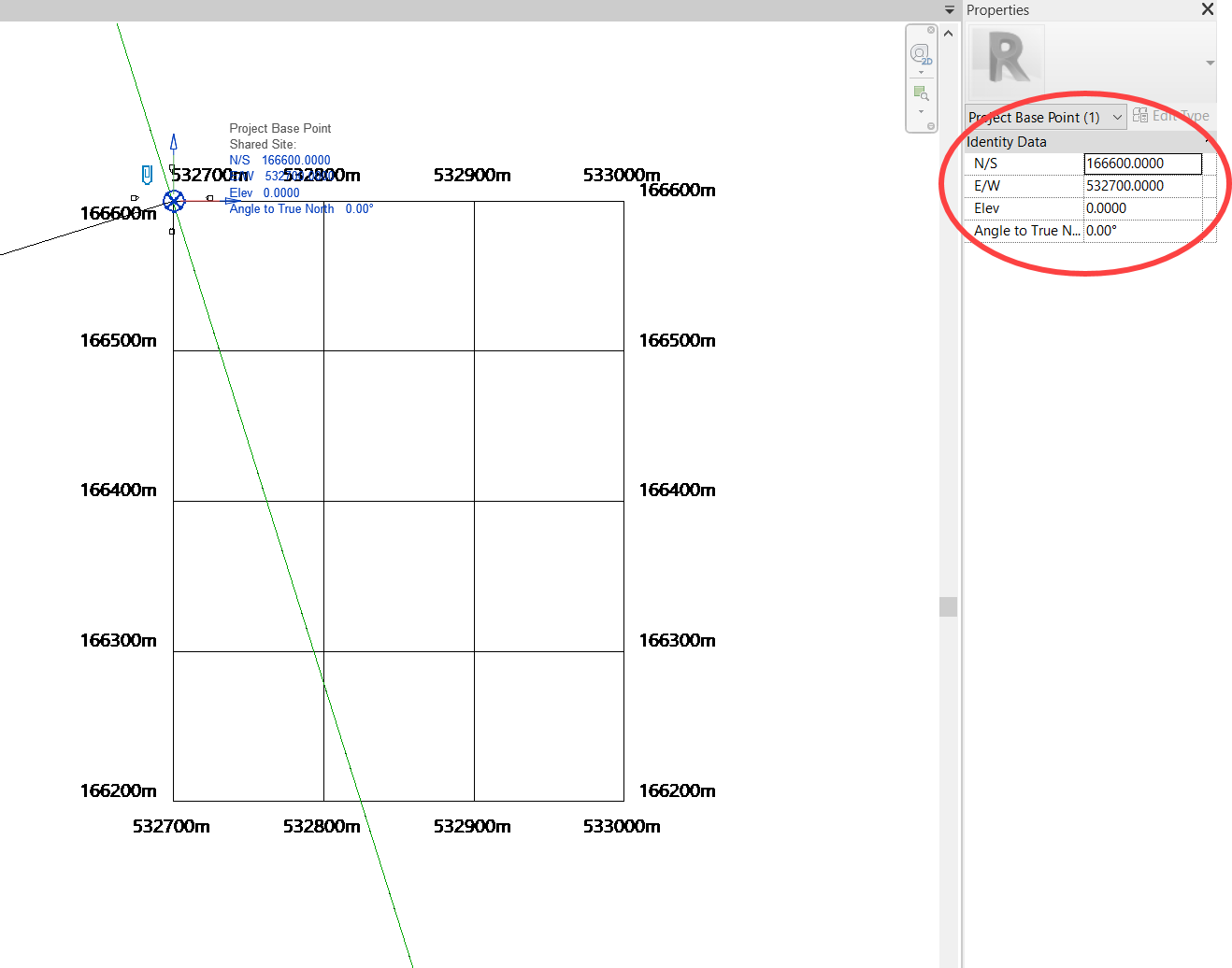Close the navigation bar with its X
The height and width of the screenshot is (968, 1232).
pyautogui.click(x=931, y=30)
